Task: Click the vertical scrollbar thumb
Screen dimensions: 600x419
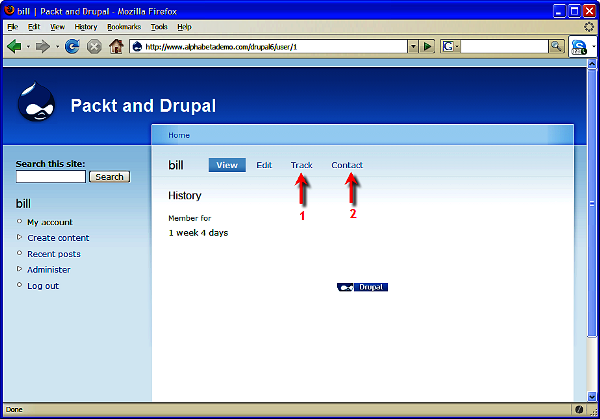Action: point(592,203)
